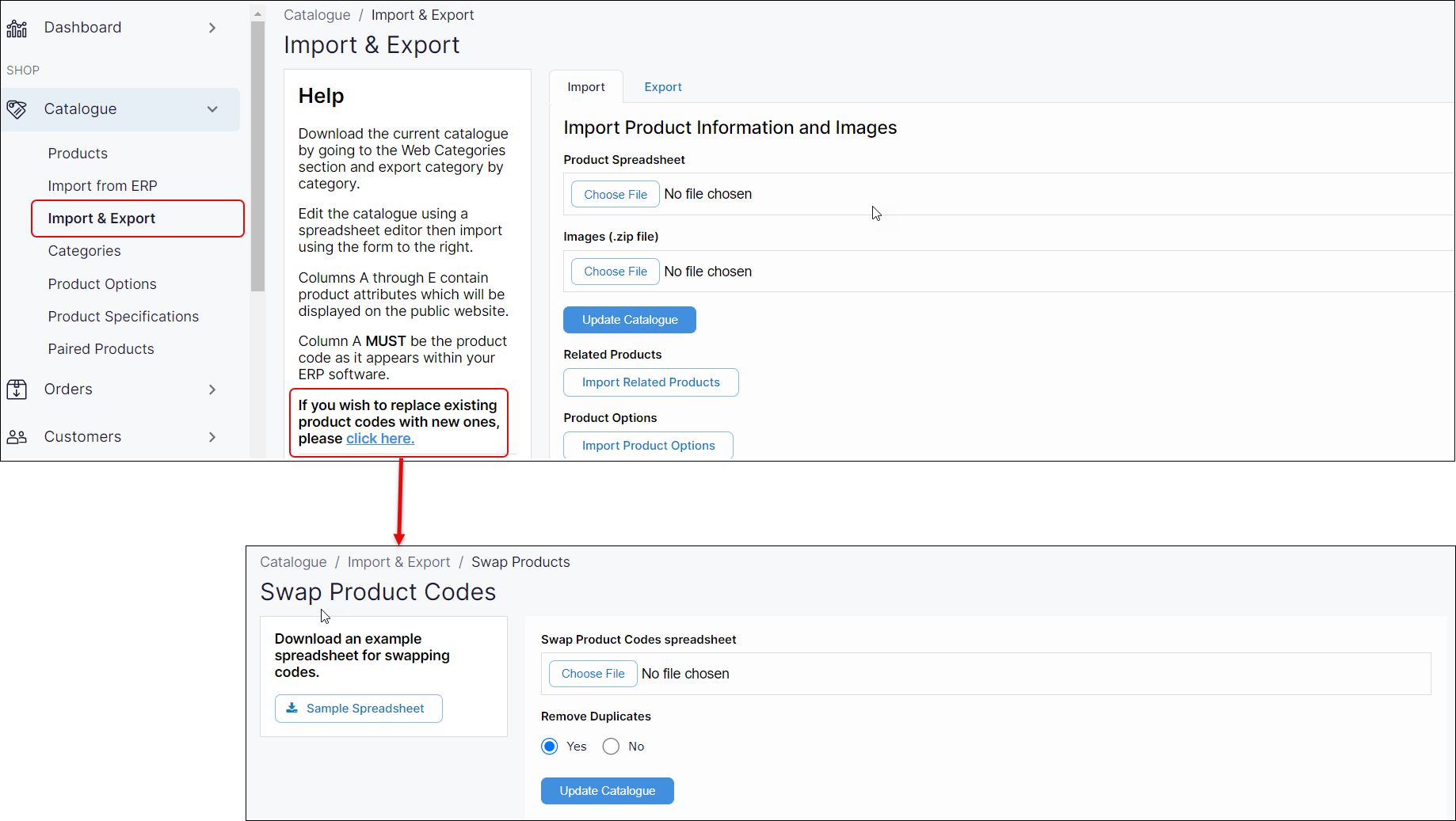
Task: Select Import & Export sidebar item
Action: point(138,219)
